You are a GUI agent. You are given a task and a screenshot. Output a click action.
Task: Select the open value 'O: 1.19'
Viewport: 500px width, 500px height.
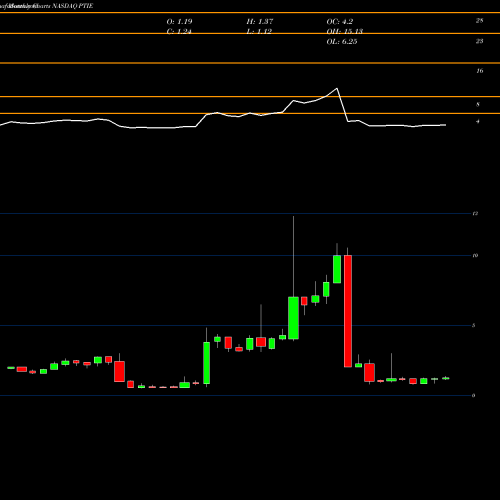179,22
